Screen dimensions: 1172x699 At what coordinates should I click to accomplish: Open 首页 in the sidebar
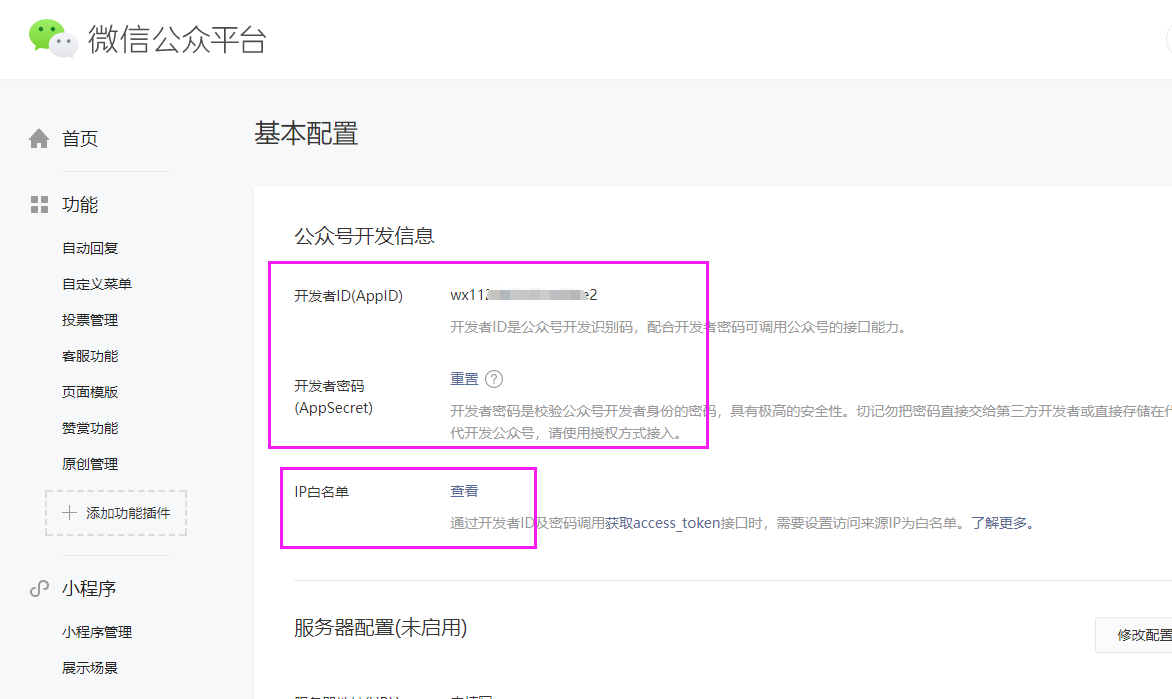pyautogui.click(x=80, y=138)
